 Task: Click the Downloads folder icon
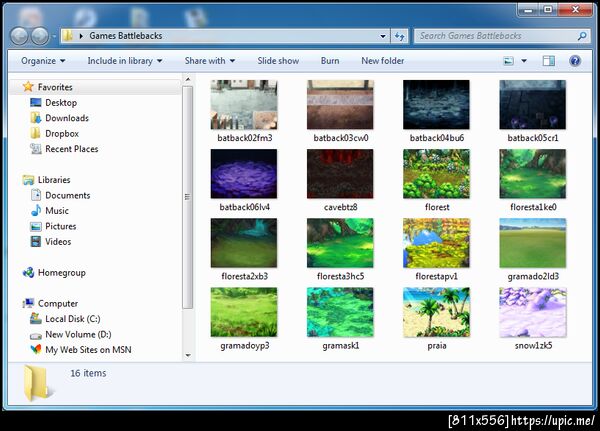click(36, 118)
